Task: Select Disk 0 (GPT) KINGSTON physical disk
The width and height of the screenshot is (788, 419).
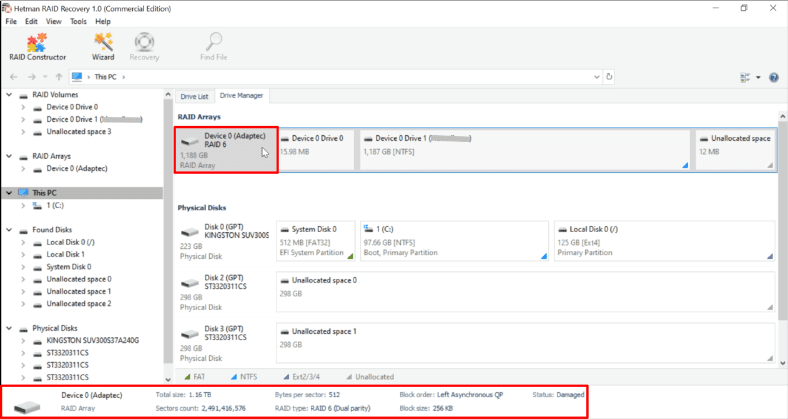Action: click(225, 241)
